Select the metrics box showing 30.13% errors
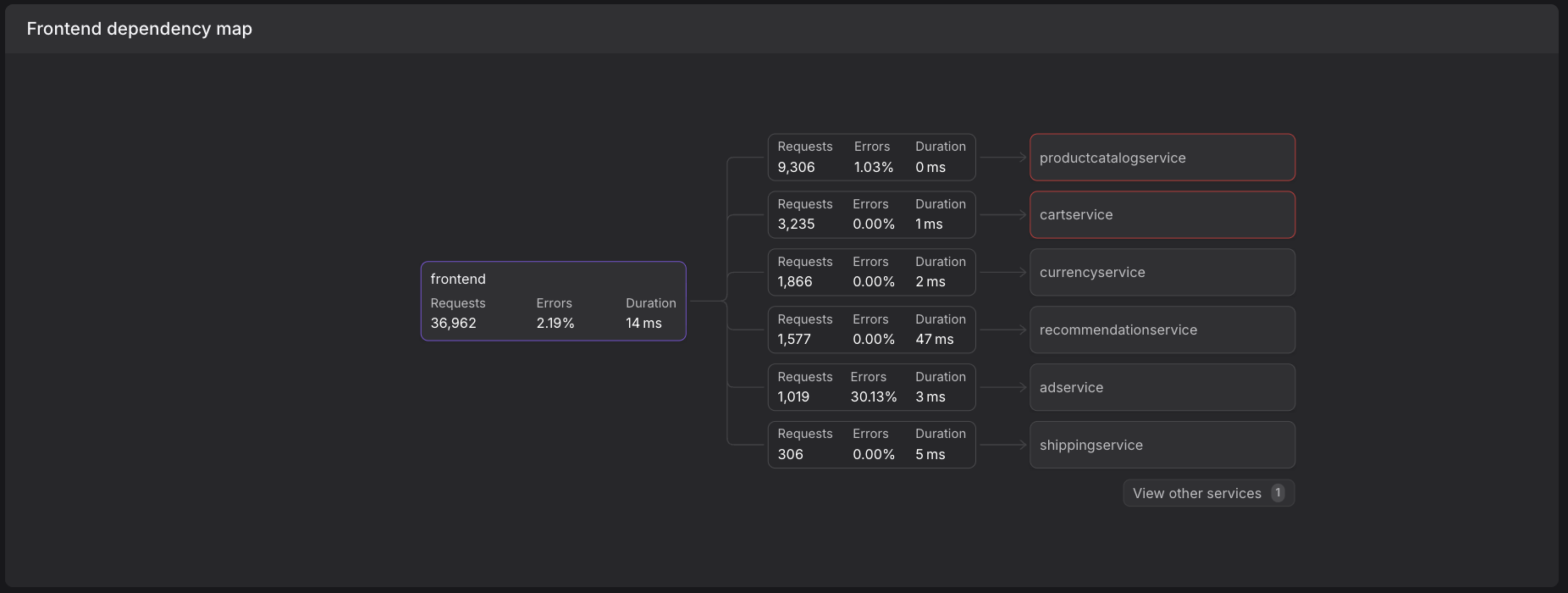Viewport: 1568px width, 593px height. click(x=871, y=388)
